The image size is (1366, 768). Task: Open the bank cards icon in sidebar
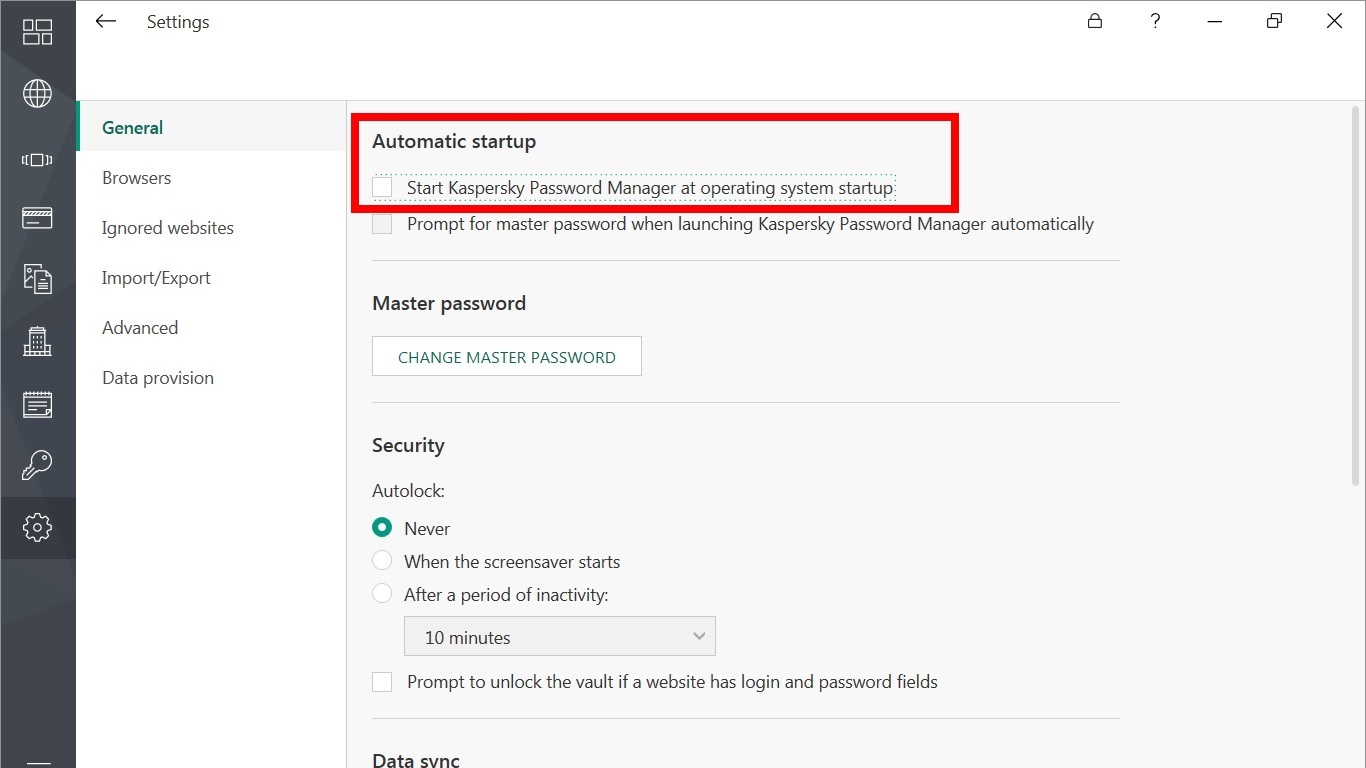click(37, 218)
